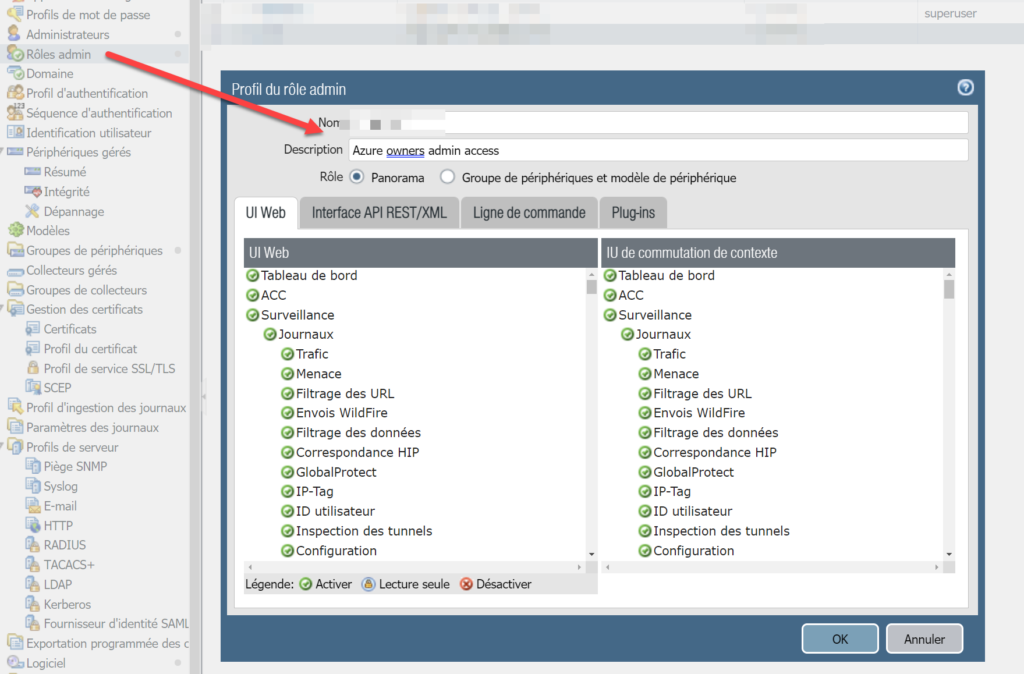The width and height of the screenshot is (1024, 674).
Task: Click the Annuler button
Action: (924, 638)
